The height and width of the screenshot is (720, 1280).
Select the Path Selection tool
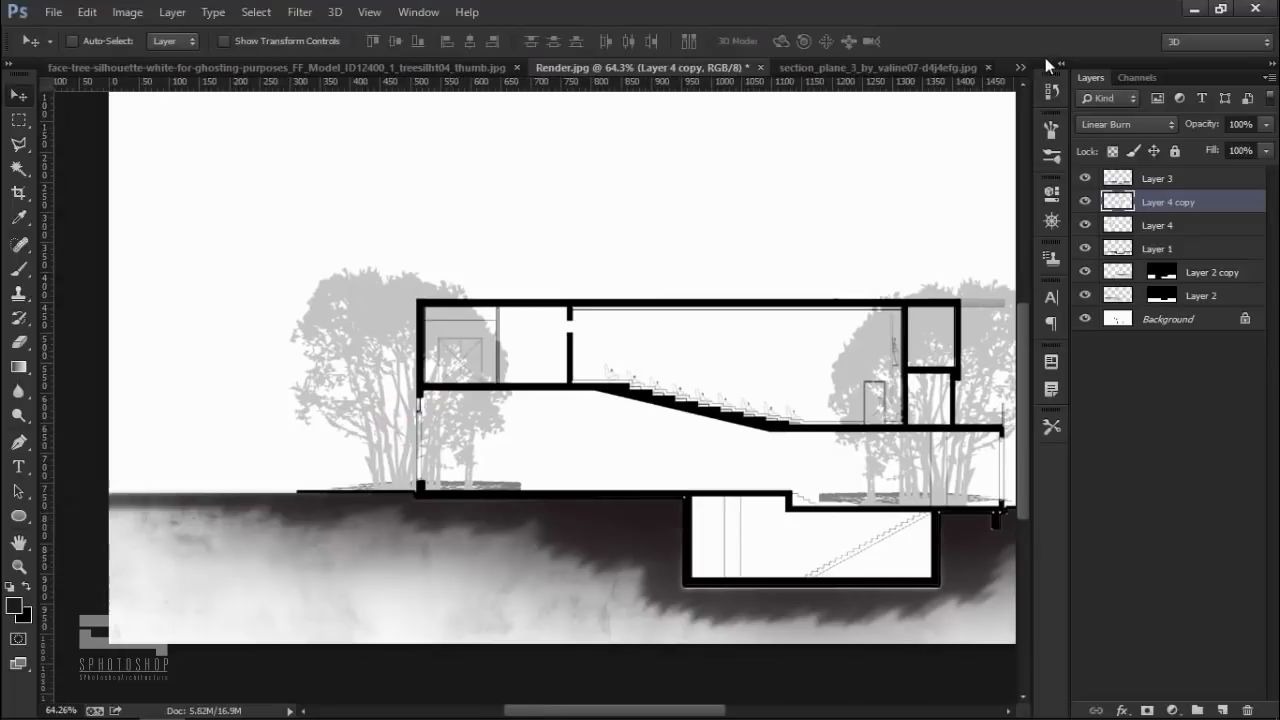19,492
